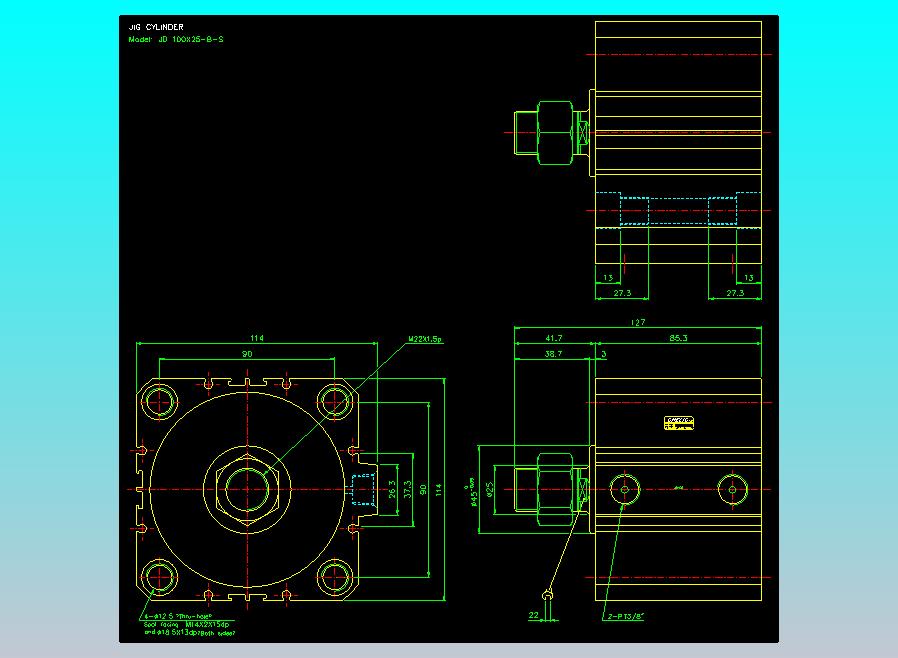Screen dimensions: 898x658
Task: Click the left port circle in side view
Action: tap(624, 489)
